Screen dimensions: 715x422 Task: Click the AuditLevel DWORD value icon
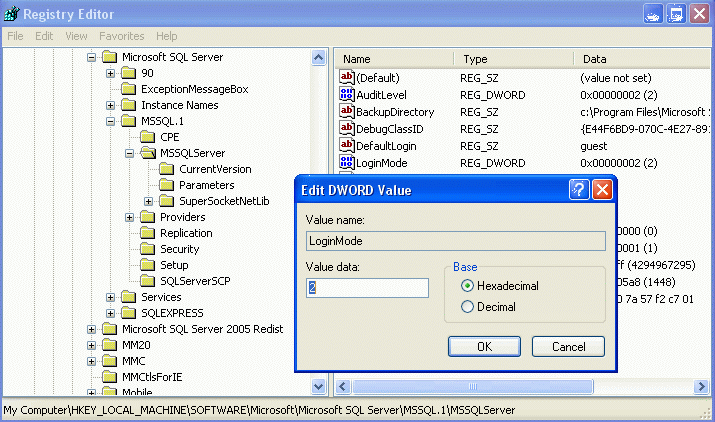(x=347, y=95)
